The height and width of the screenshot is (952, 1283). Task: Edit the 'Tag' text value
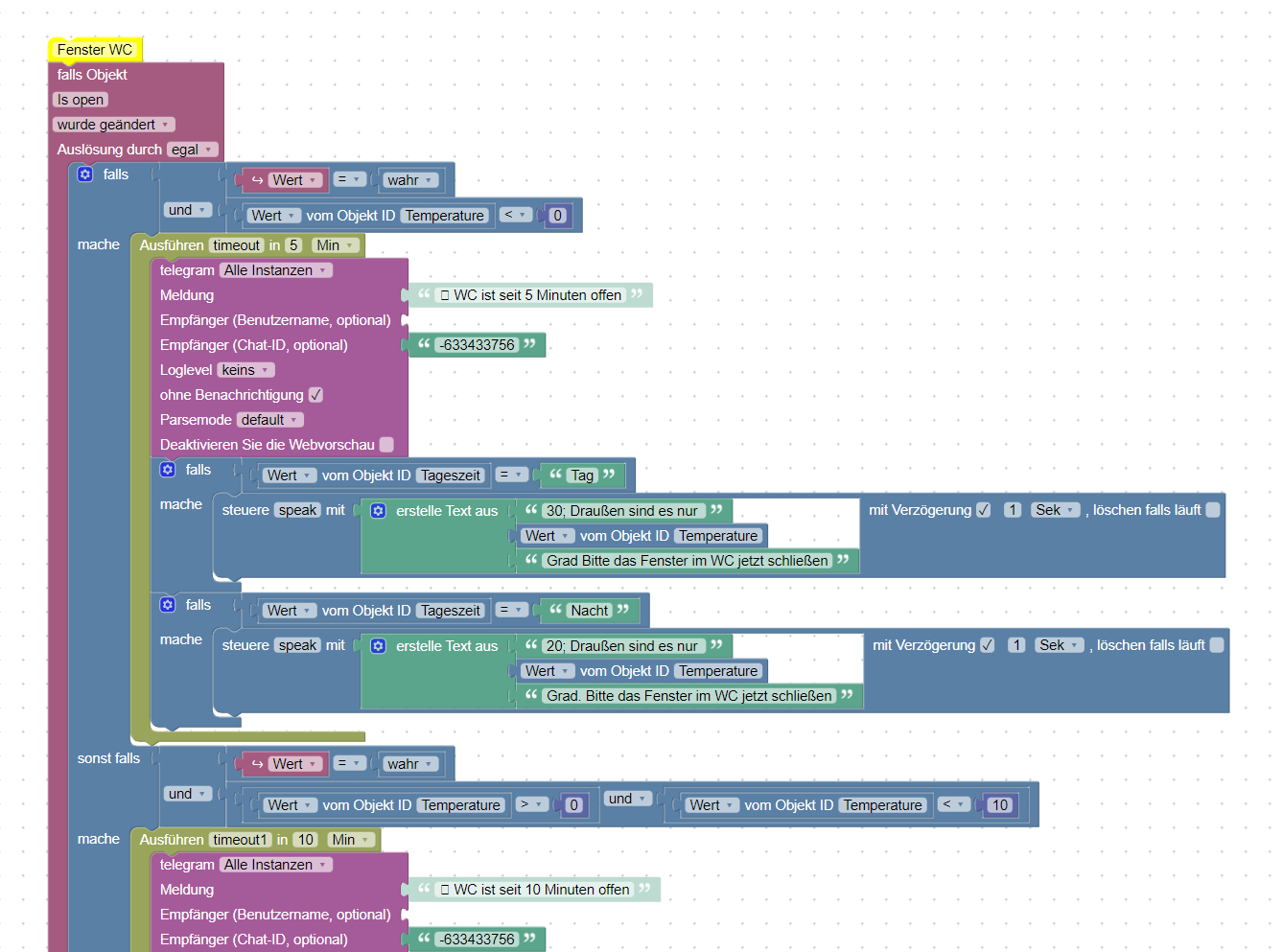582,476
